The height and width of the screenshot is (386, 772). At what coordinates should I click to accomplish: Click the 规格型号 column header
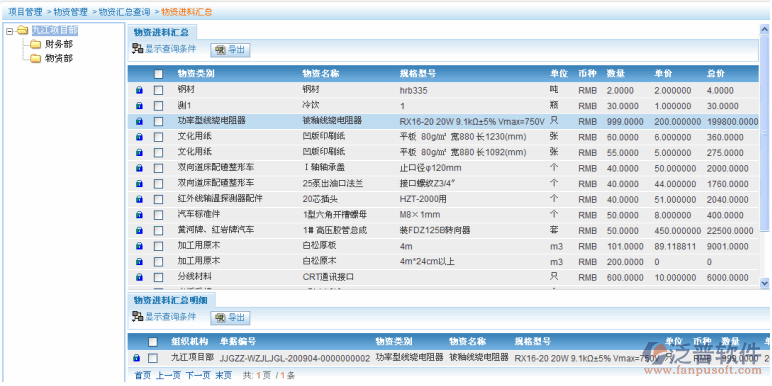click(x=418, y=74)
